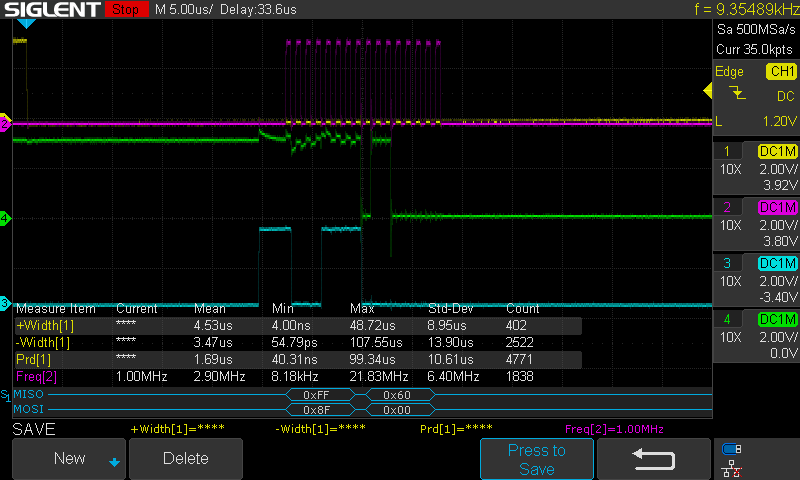Screen dimensions: 800x480
Task: Select the +Width[1] measurement row
Action: point(297,325)
